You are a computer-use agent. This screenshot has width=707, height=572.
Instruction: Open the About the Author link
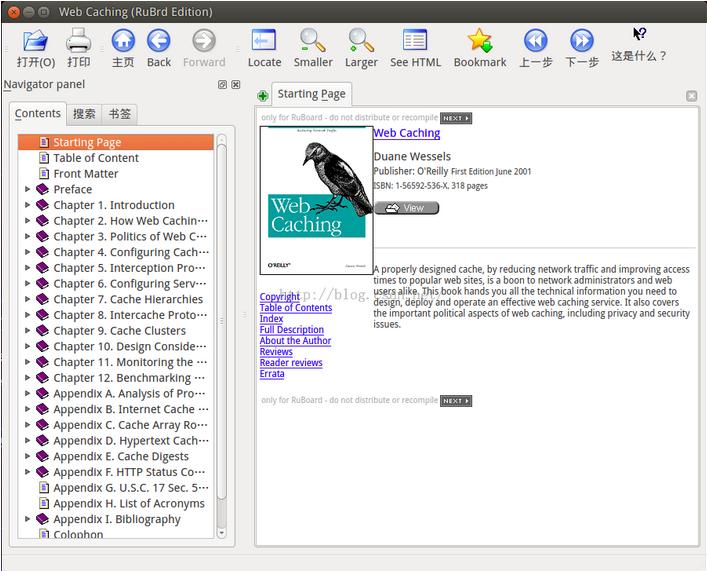(x=295, y=341)
